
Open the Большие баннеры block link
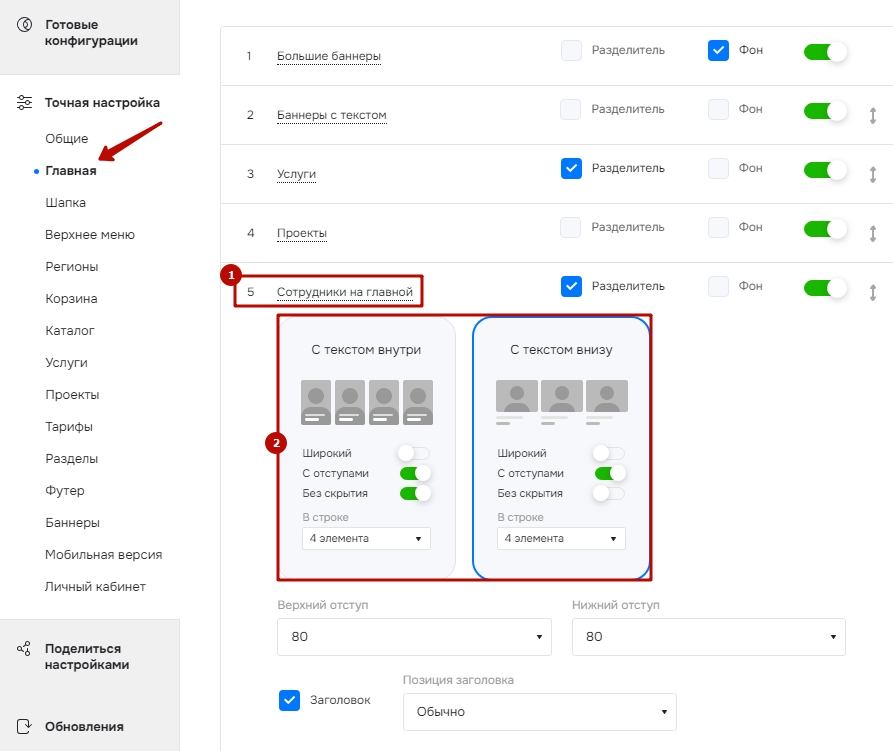tap(329, 56)
